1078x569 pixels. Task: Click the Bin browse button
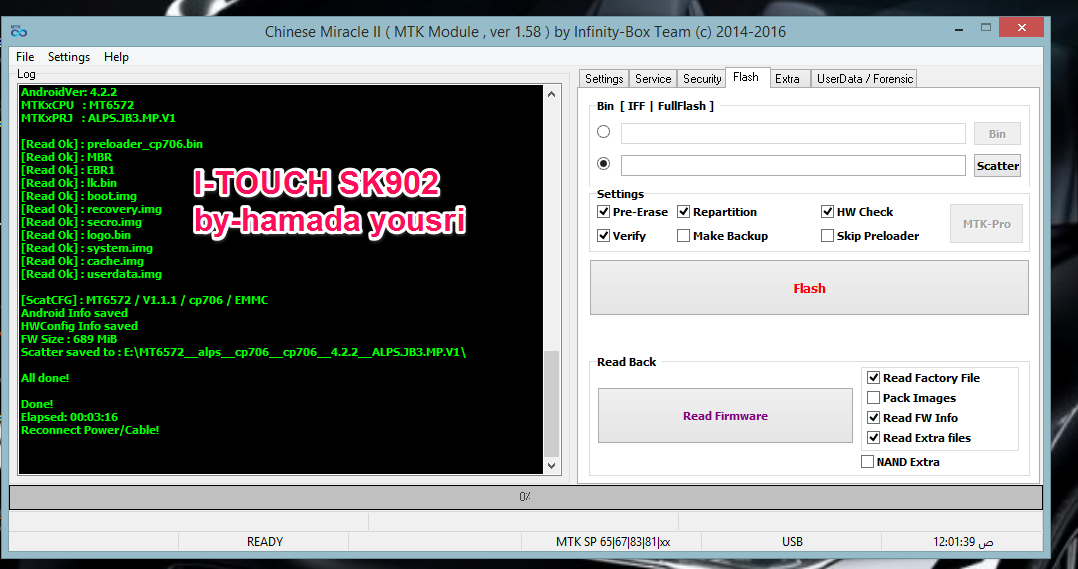click(997, 134)
